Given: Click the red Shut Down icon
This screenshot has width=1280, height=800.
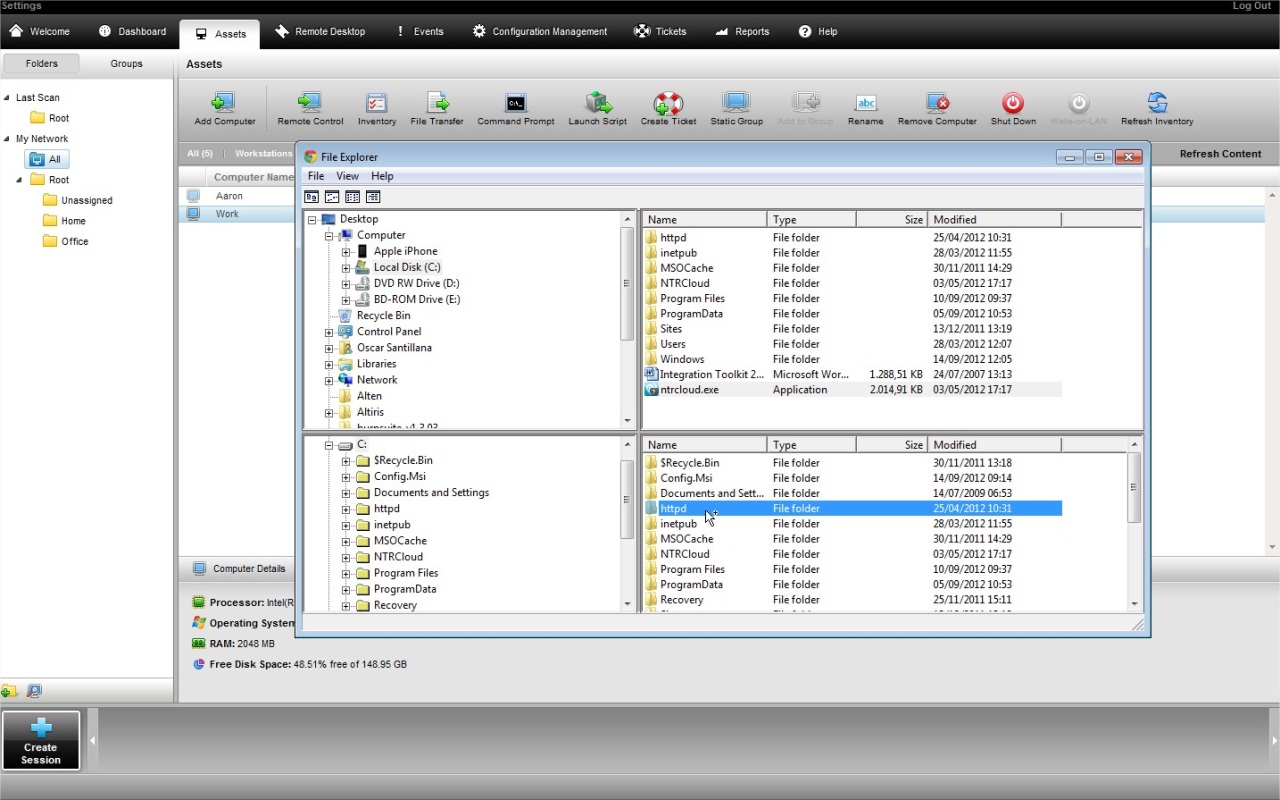Looking at the screenshot, I should pos(1013,103).
